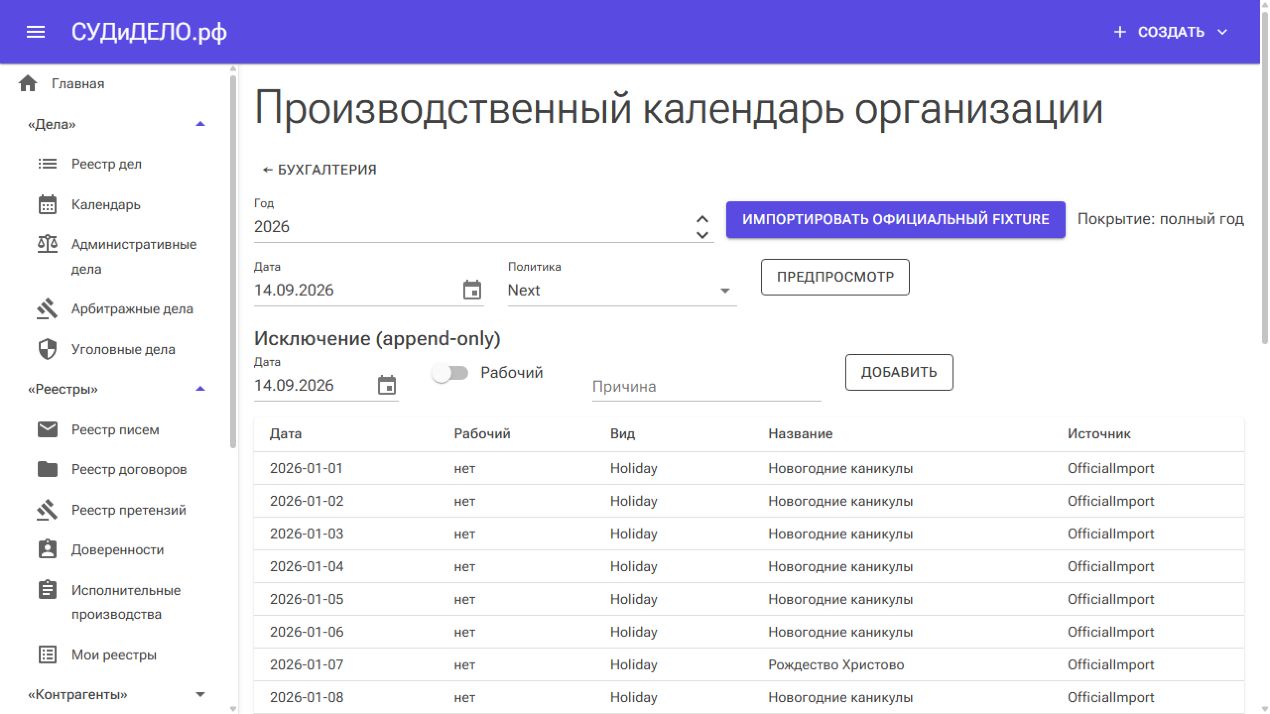Click the clipboard icon for Исполнительные производства

click(47, 590)
